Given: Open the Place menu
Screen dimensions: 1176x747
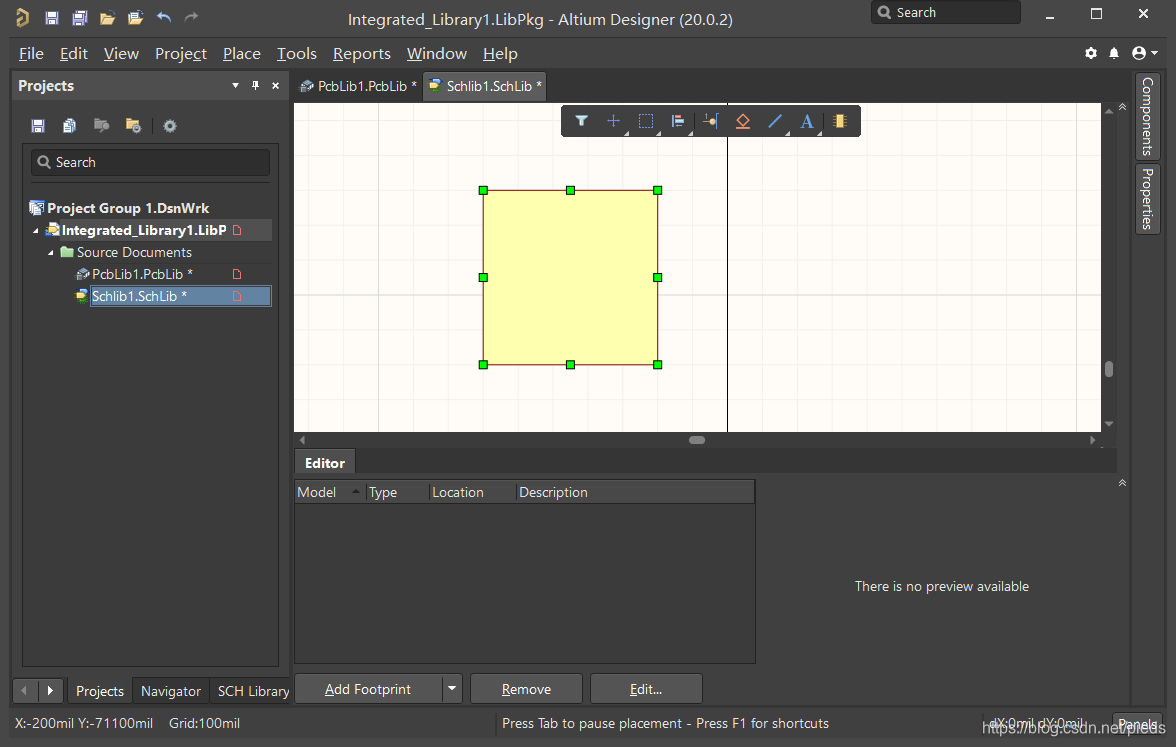Looking at the screenshot, I should tap(241, 54).
